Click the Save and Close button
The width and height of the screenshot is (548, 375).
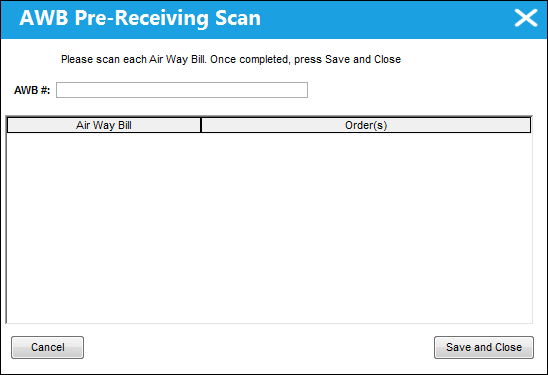coord(484,347)
